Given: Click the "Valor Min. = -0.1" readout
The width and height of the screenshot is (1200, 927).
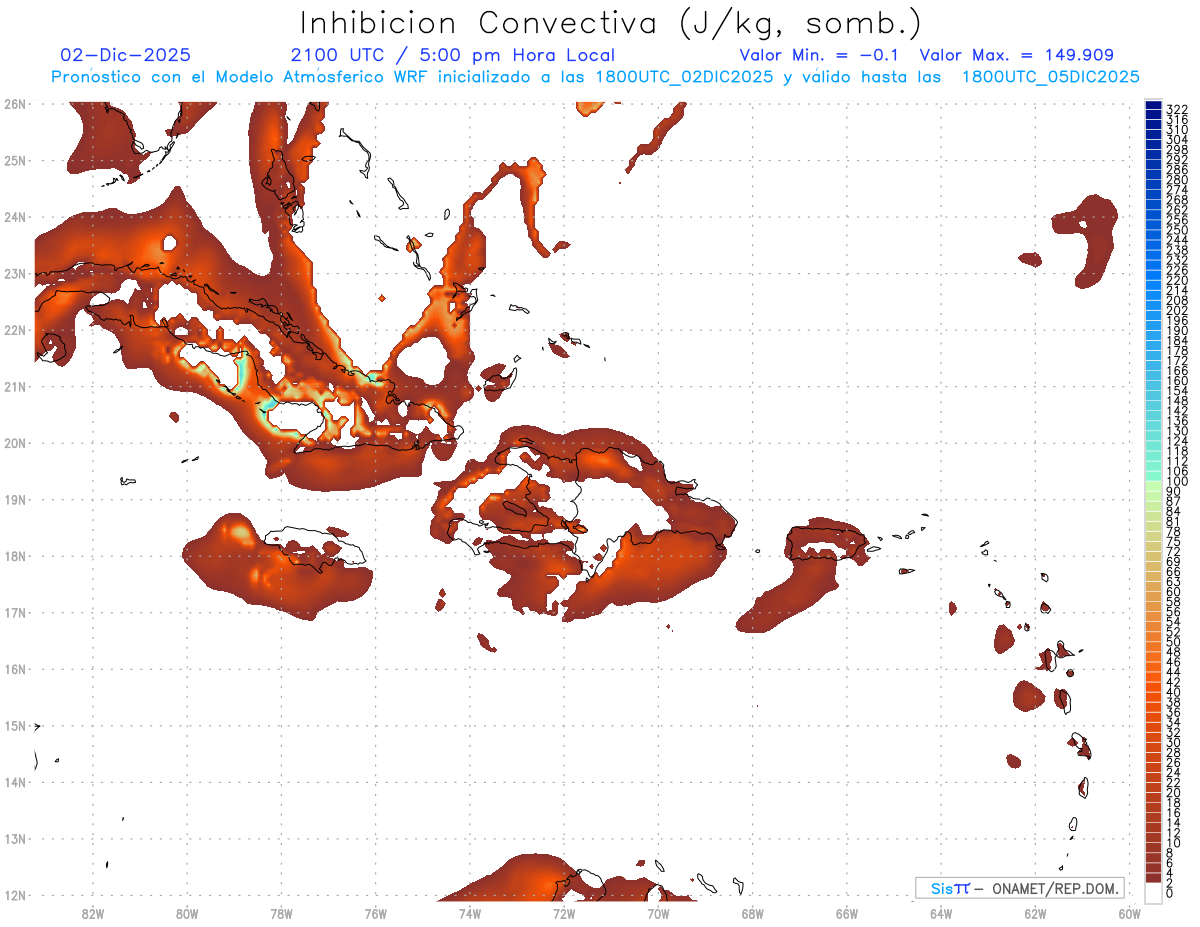Looking at the screenshot, I should point(820,55).
